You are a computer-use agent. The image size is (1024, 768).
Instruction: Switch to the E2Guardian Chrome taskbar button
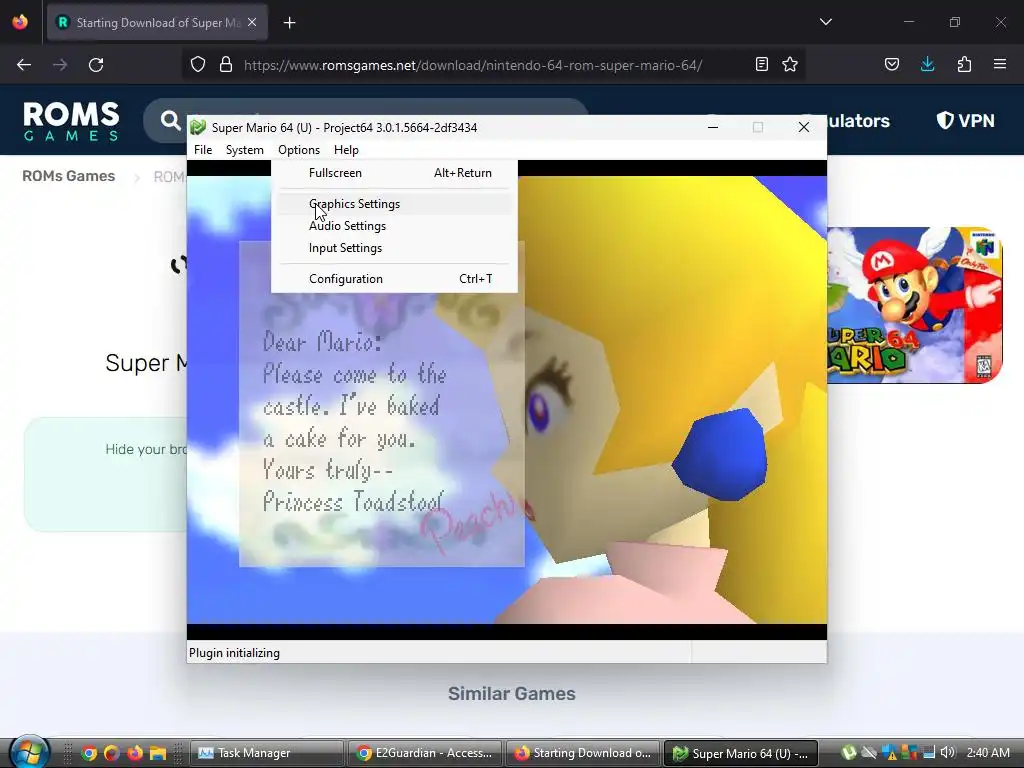(x=424, y=753)
